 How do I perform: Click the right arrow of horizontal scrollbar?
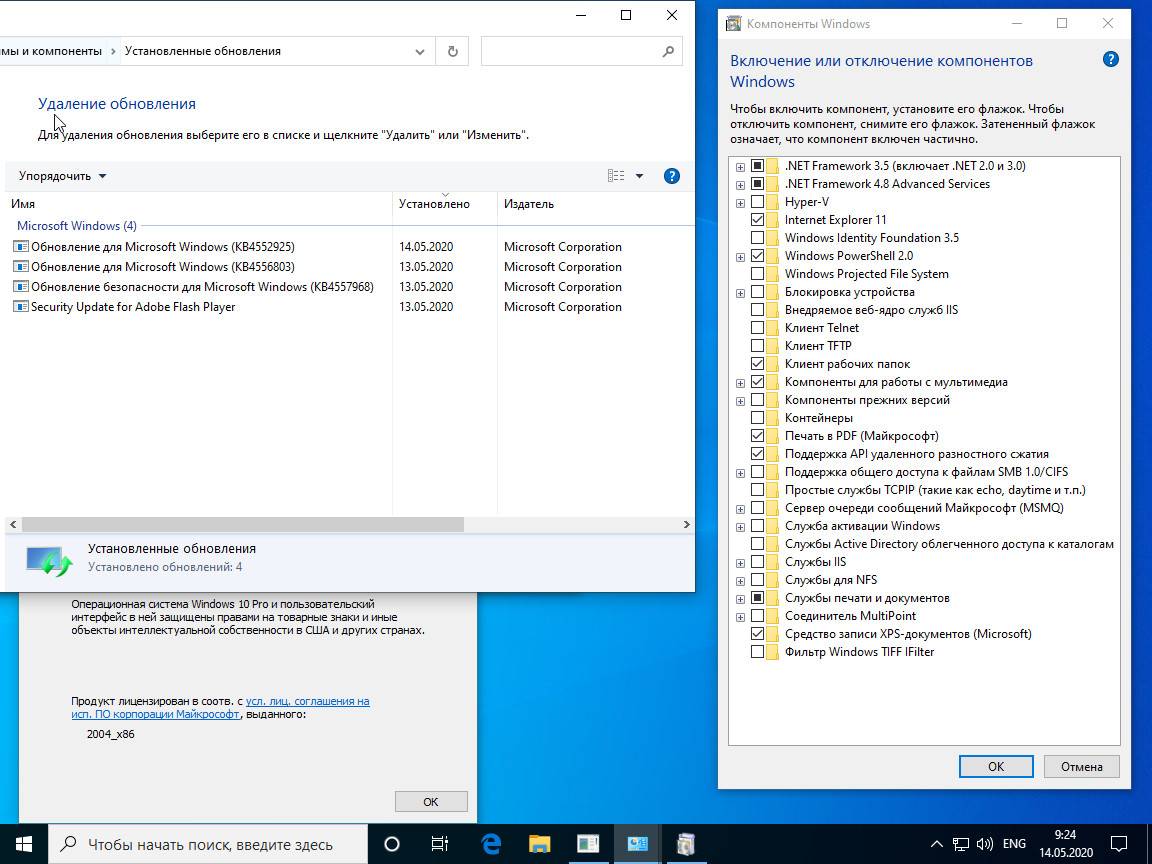687,525
